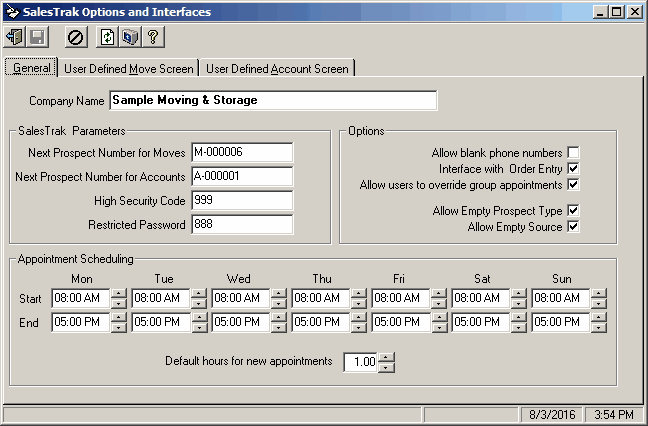The image size is (648, 426).
Task: Increase Monday start time with up arrow
Action: point(119,293)
